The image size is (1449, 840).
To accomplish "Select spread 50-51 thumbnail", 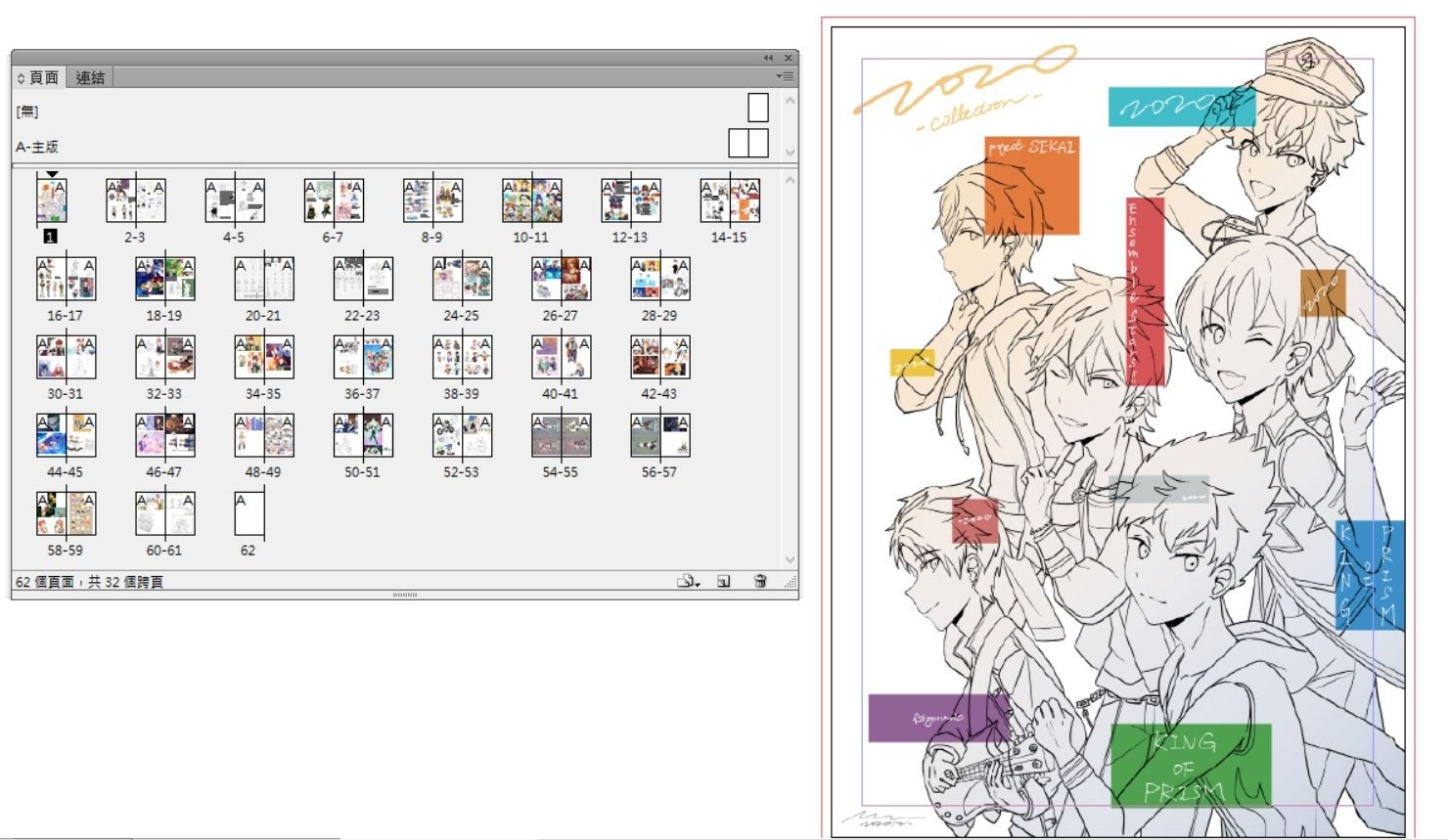I will coord(363,435).
